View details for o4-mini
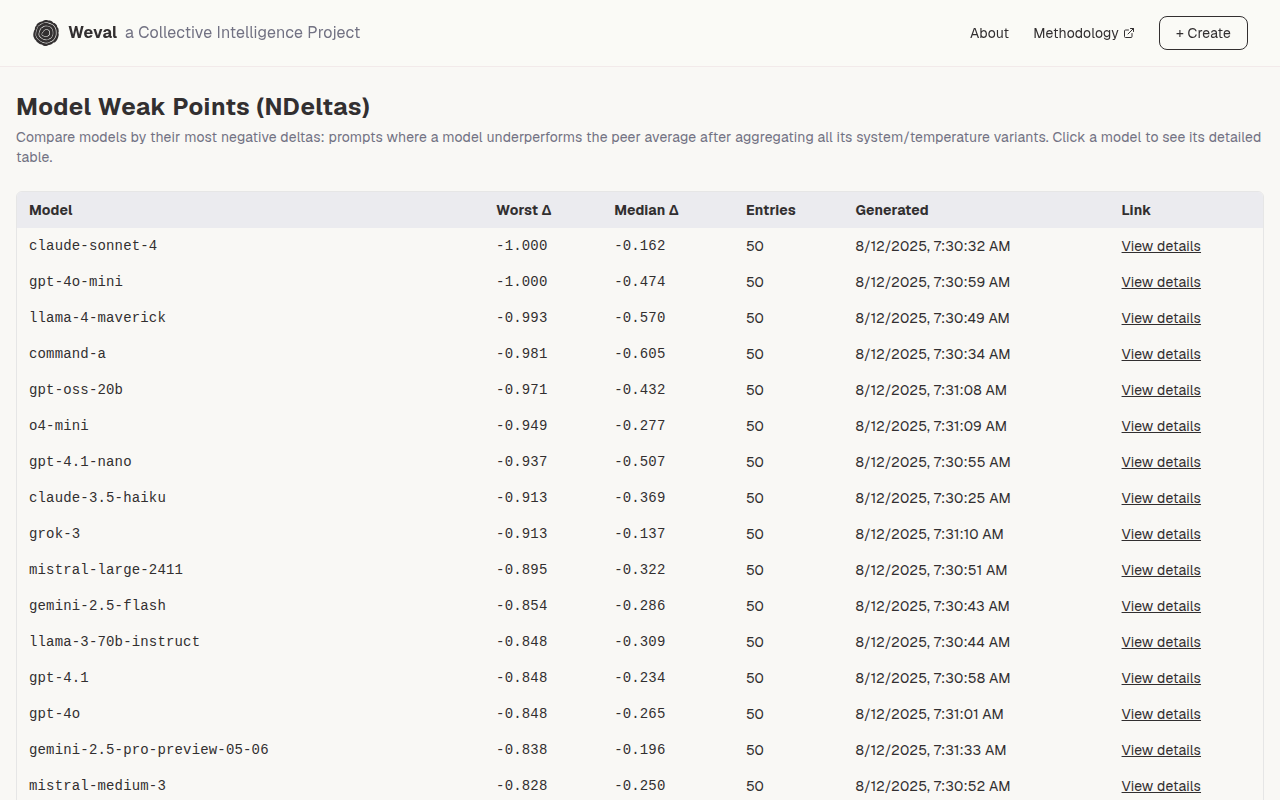The height and width of the screenshot is (800, 1280). coord(1161,426)
